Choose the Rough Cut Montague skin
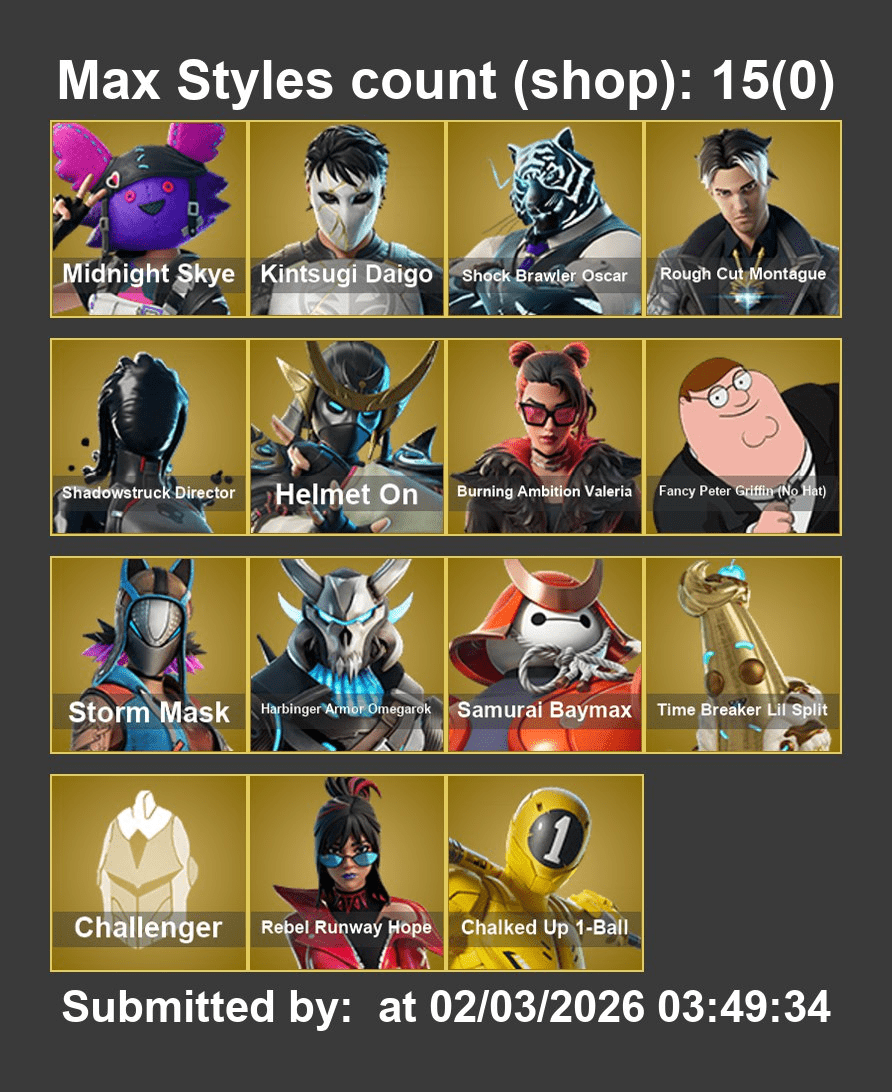Image resolution: width=892 pixels, height=1092 pixels. [x=743, y=219]
